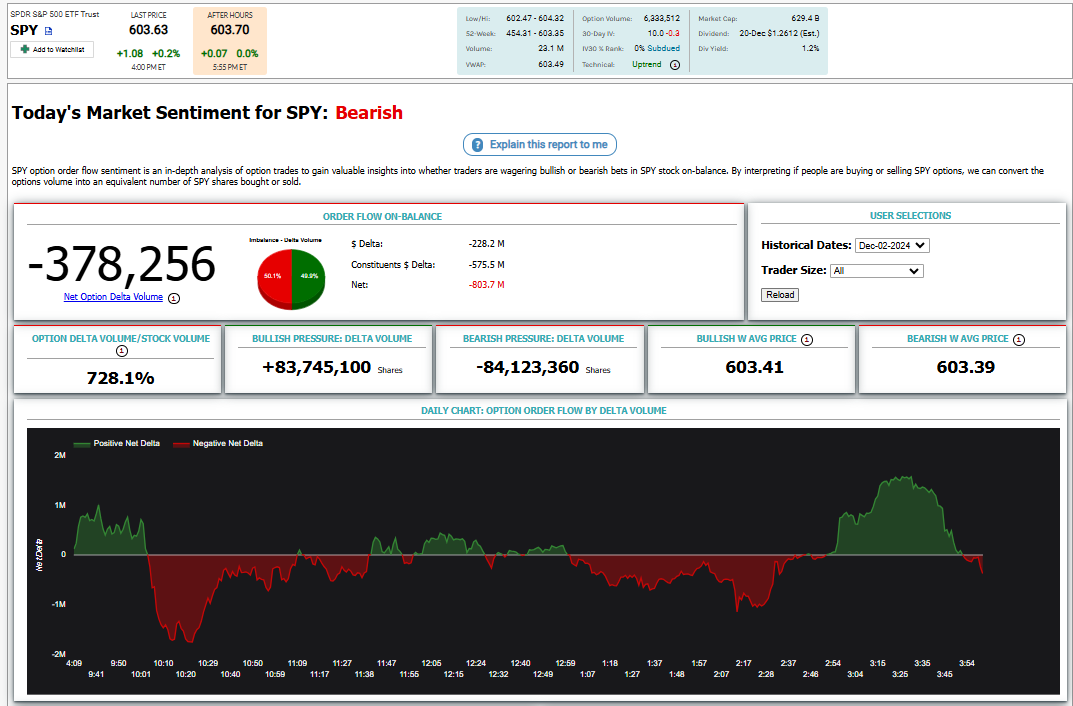Click the after hours price 603.70

click(230, 30)
